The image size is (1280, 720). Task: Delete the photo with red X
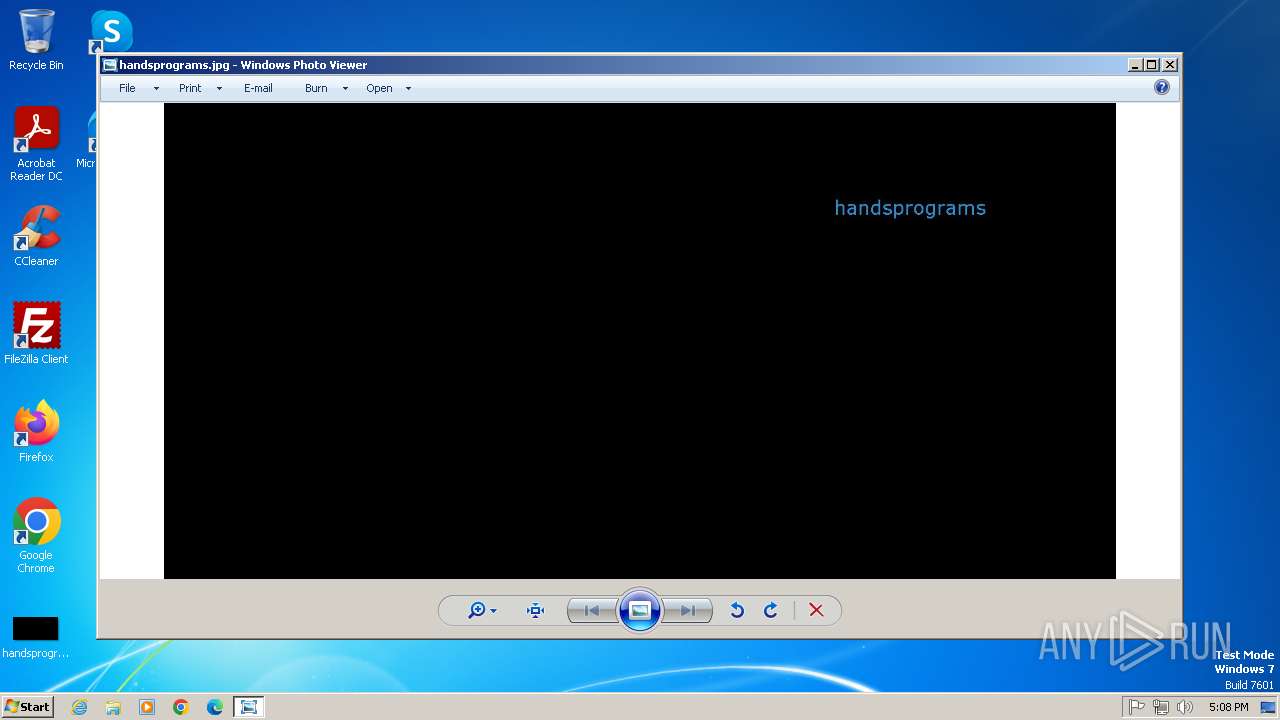(x=816, y=610)
